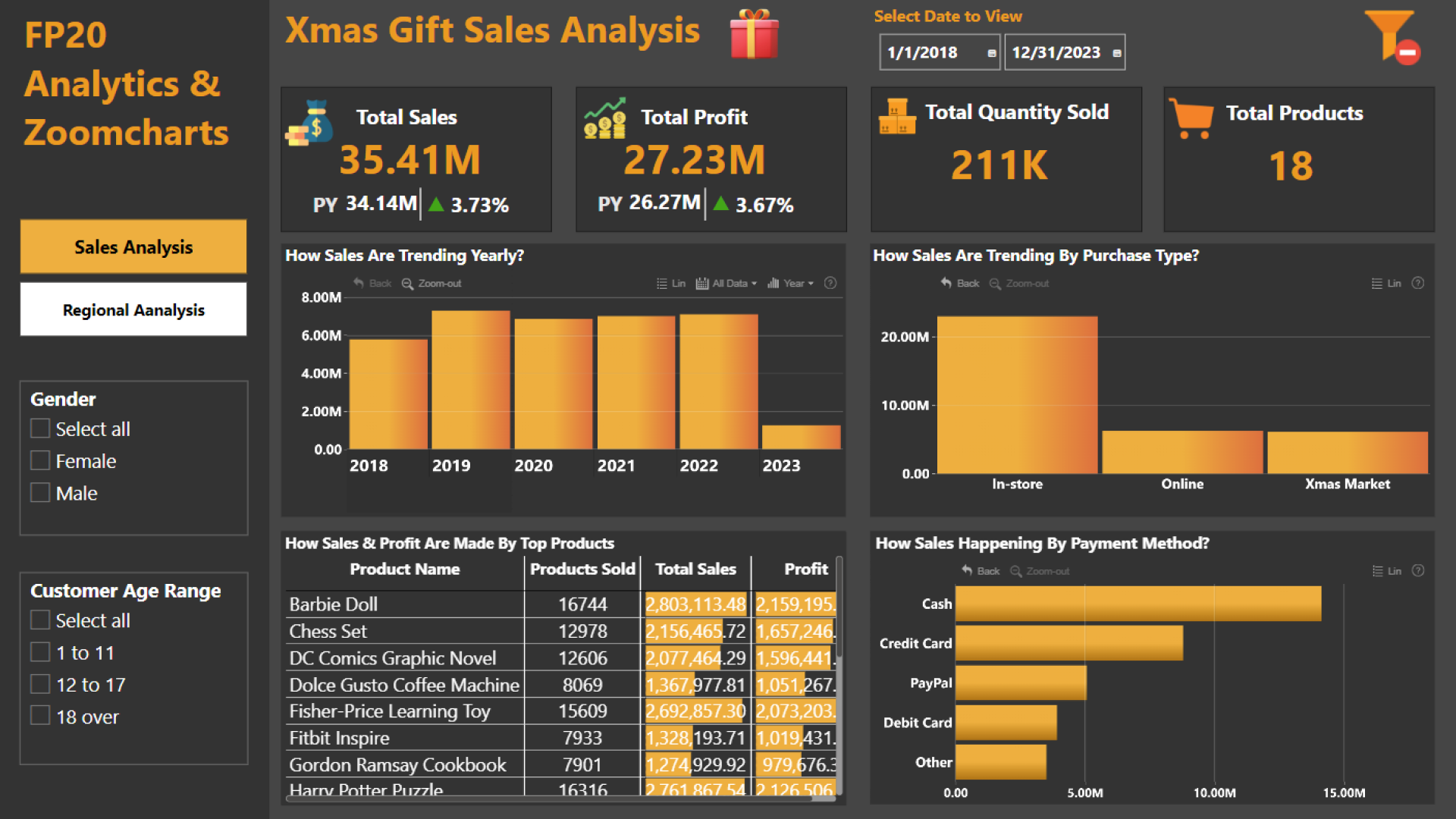
Task: Click Zoom-out in yearly trend chart
Action: point(431,283)
